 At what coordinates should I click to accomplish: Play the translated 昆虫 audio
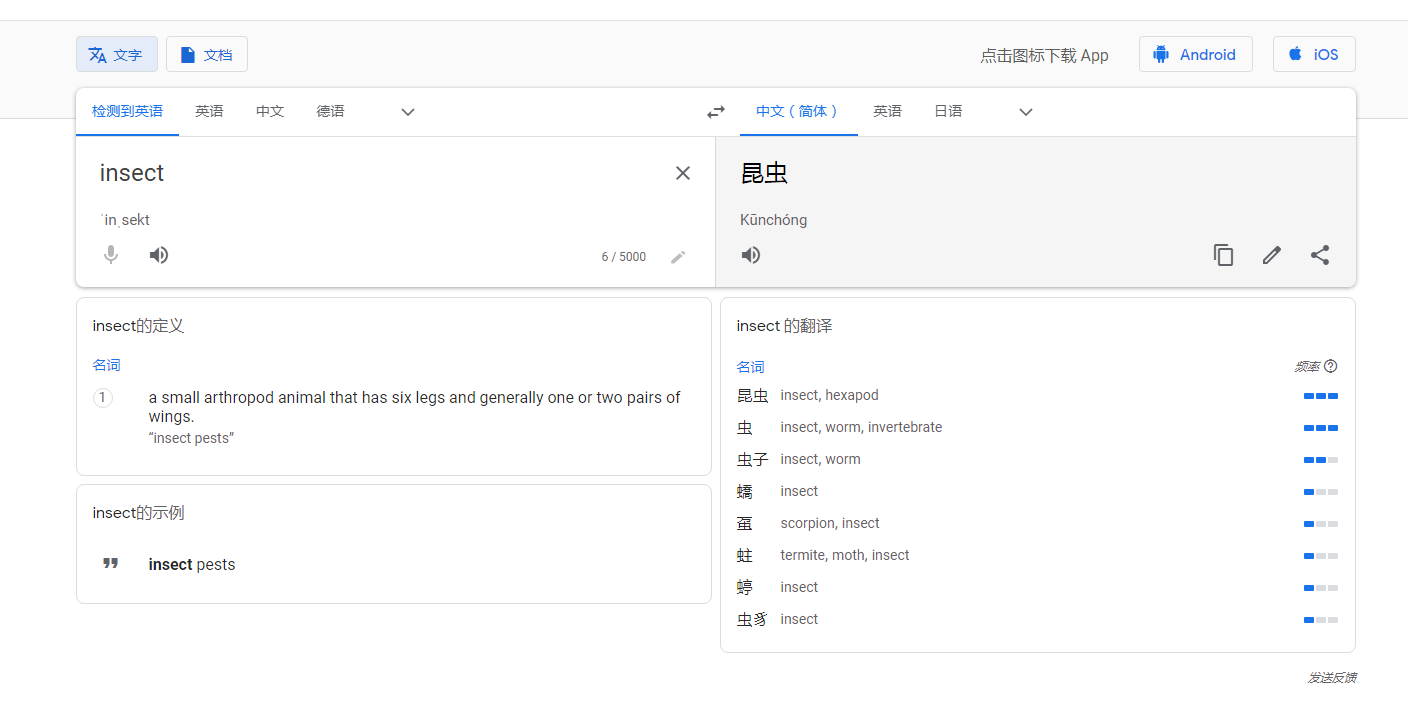click(751, 255)
